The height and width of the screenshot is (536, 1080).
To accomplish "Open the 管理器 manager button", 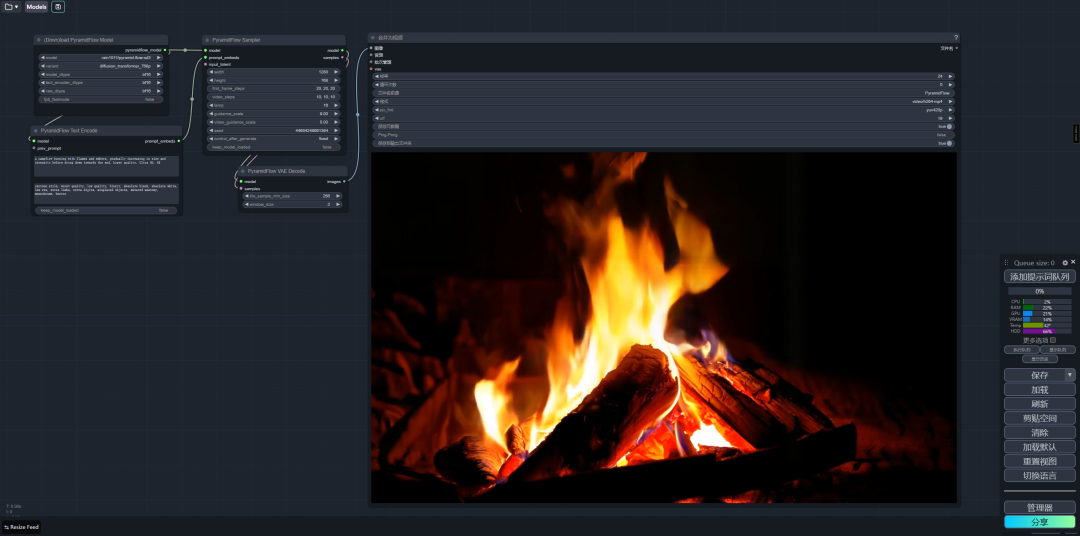I will [1039, 507].
